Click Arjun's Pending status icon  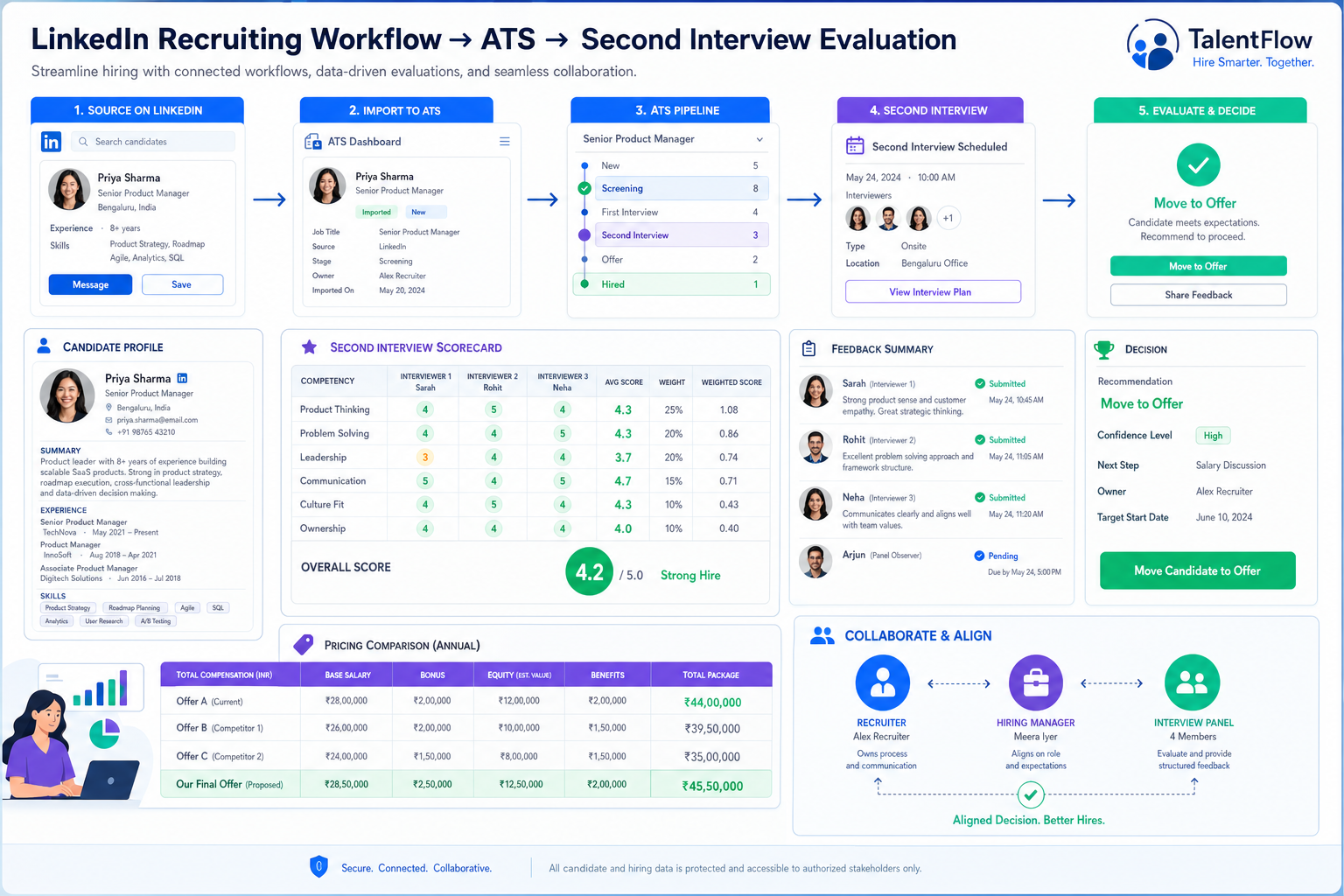(x=979, y=556)
